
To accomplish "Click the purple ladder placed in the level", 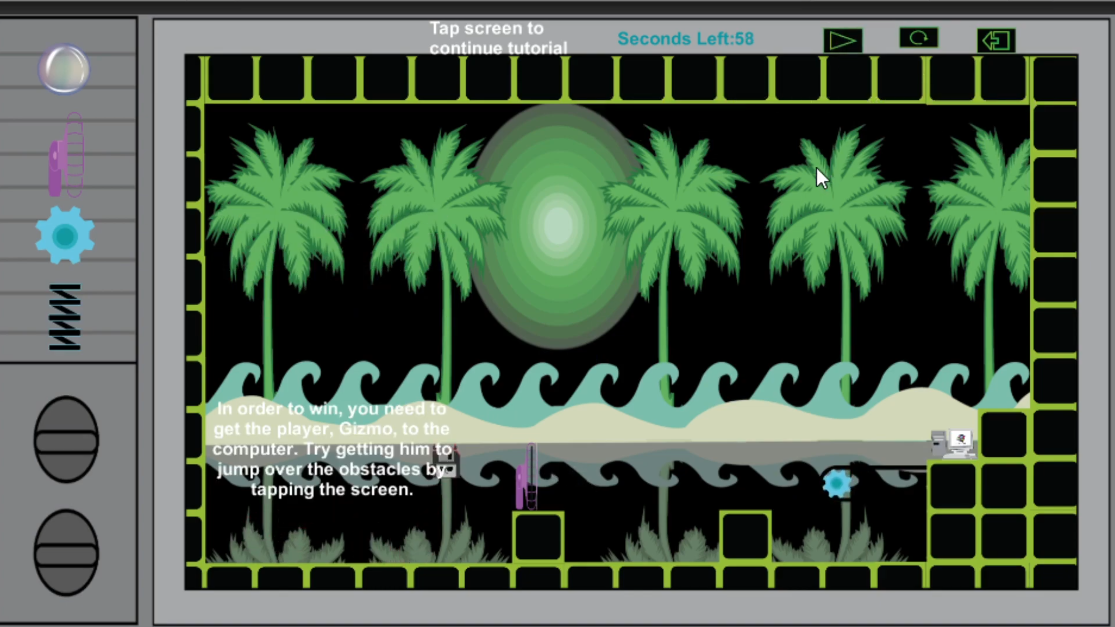I will [x=526, y=477].
